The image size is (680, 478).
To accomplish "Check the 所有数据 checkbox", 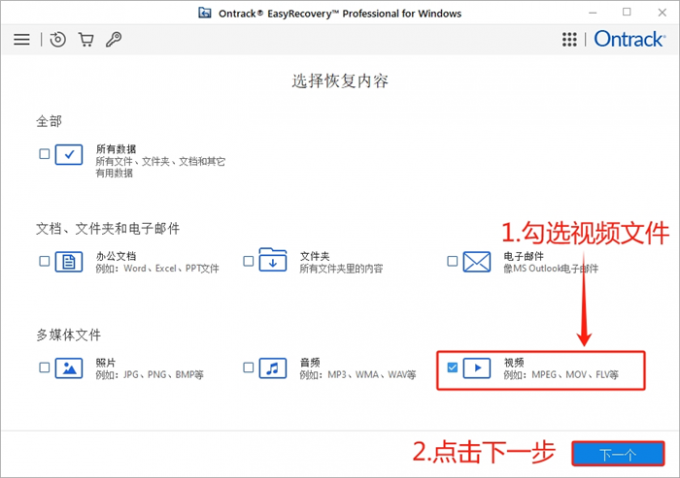I will coord(44,154).
